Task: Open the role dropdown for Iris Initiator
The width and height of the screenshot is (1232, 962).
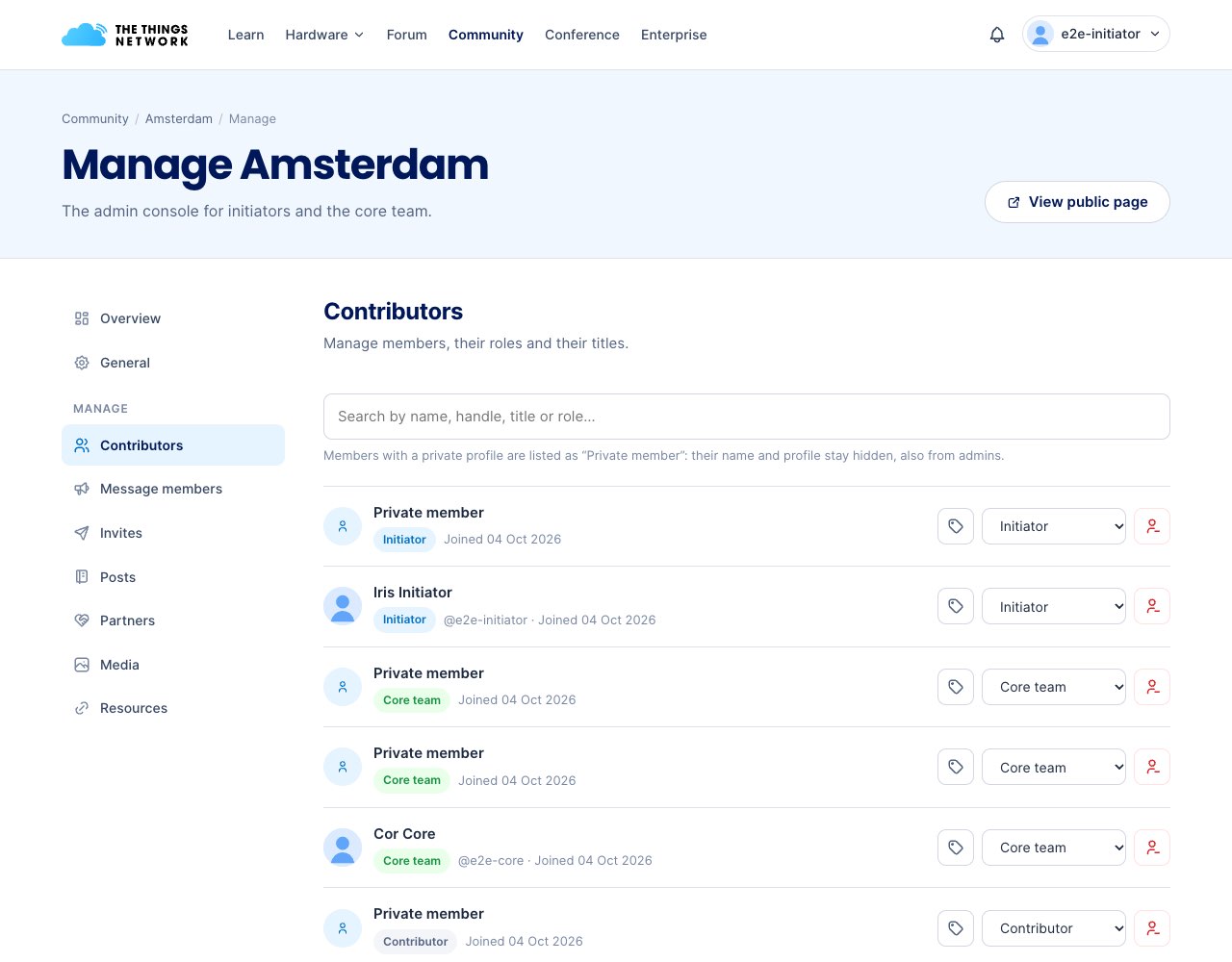Action: [1054, 606]
